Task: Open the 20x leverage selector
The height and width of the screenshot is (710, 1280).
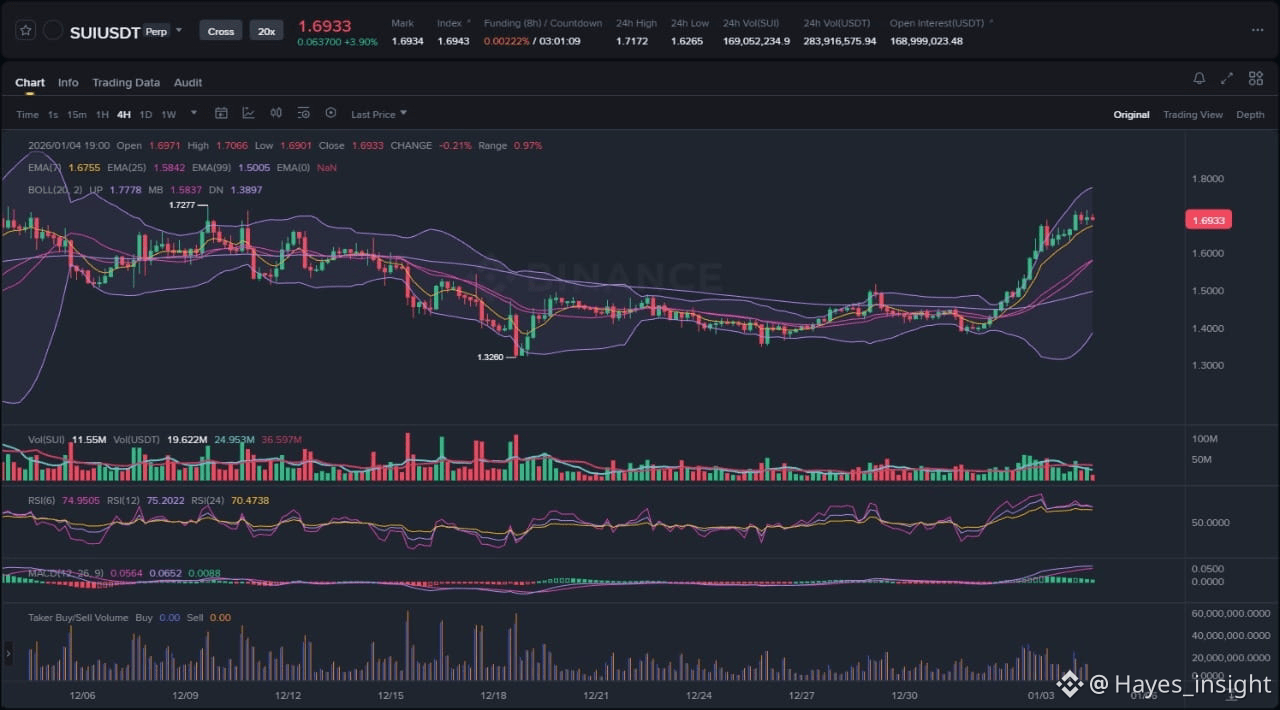Action: (x=266, y=31)
